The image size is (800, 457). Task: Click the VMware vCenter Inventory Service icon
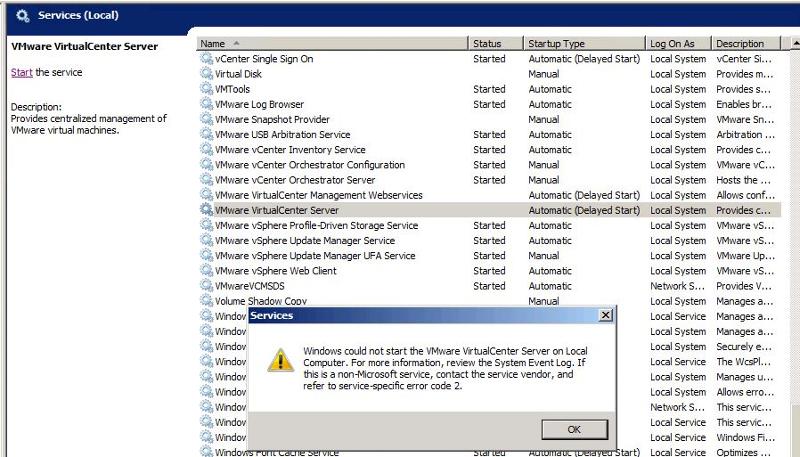coord(206,149)
